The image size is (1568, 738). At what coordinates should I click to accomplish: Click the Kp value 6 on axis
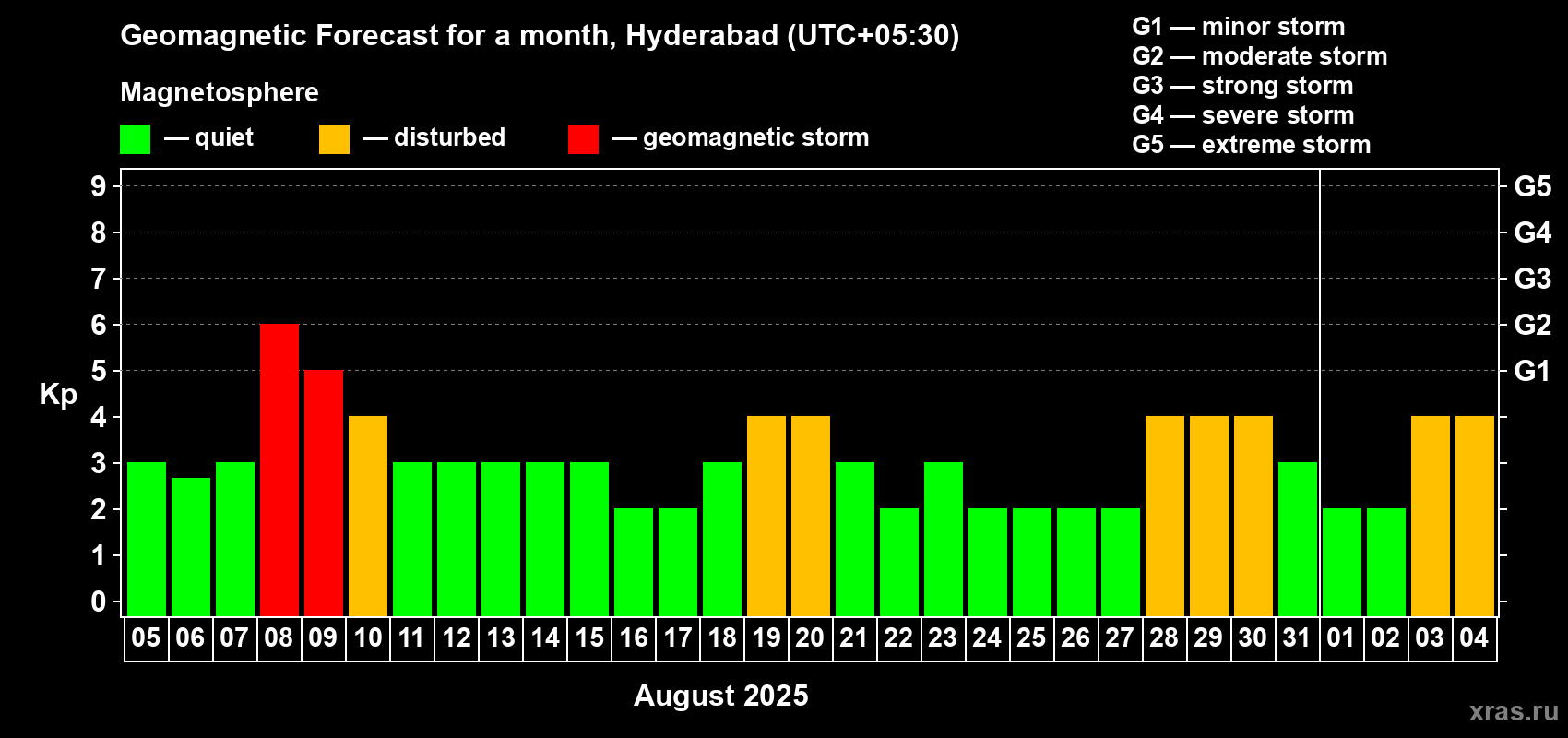point(99,325)
